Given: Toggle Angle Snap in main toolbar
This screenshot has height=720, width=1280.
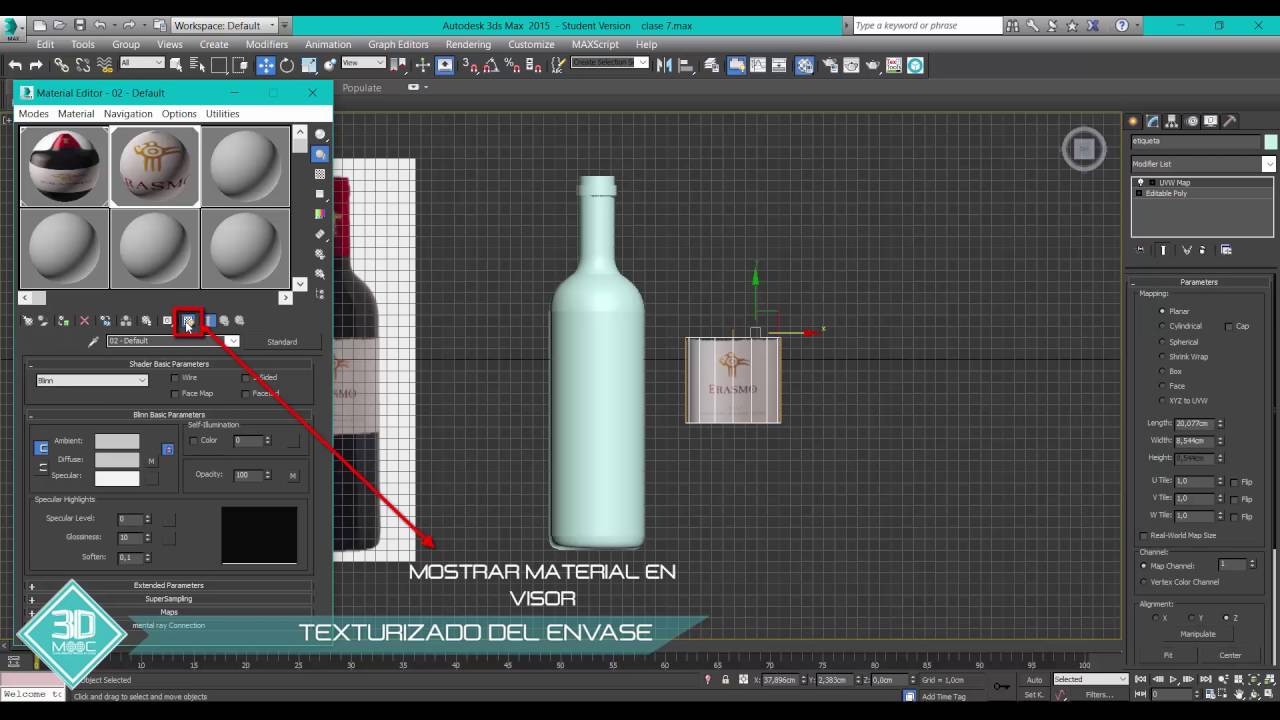Looking at the screenshot, I should click(x=491, y=65).
